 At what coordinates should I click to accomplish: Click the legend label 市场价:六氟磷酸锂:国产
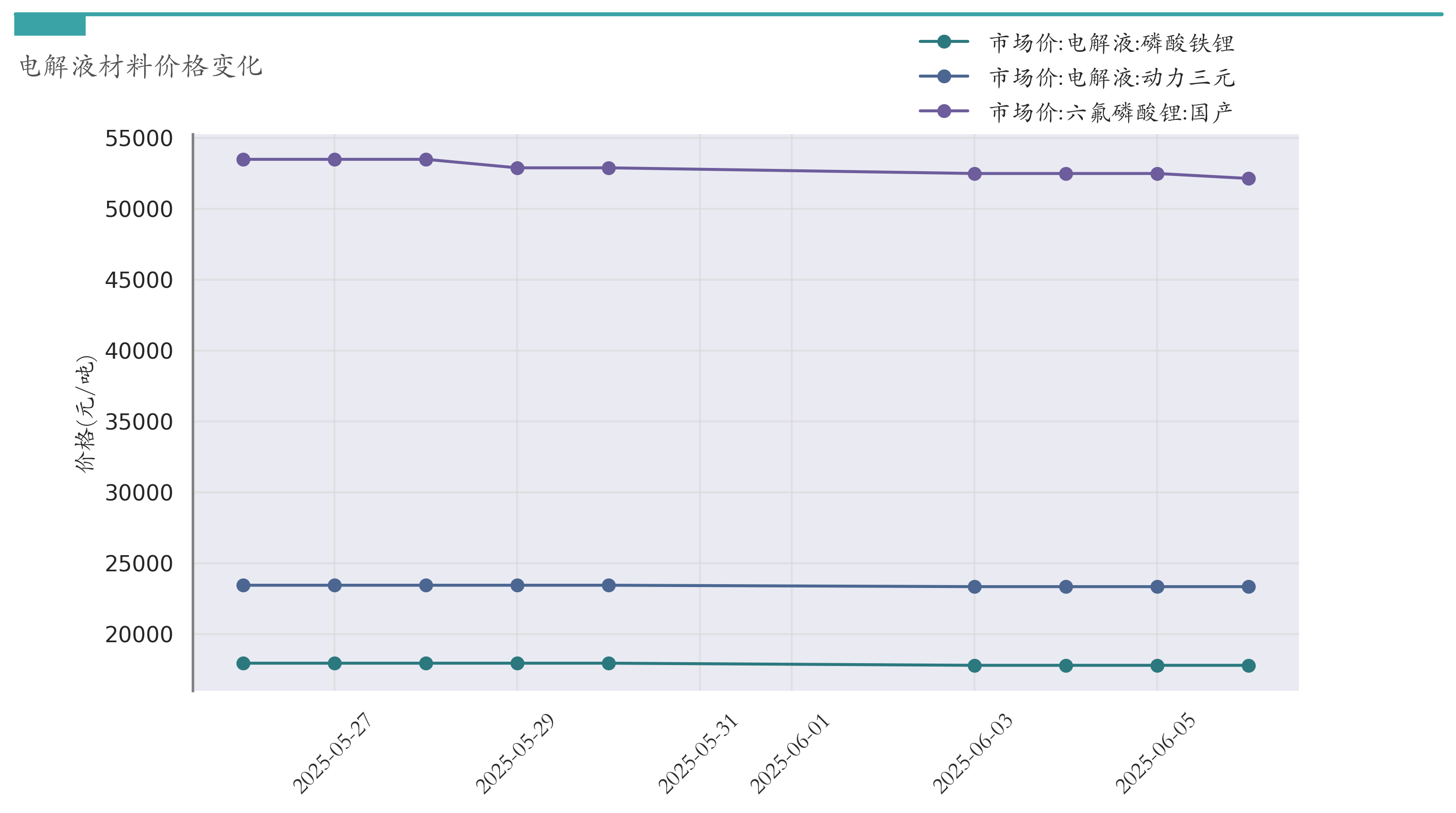point(1110,112)
